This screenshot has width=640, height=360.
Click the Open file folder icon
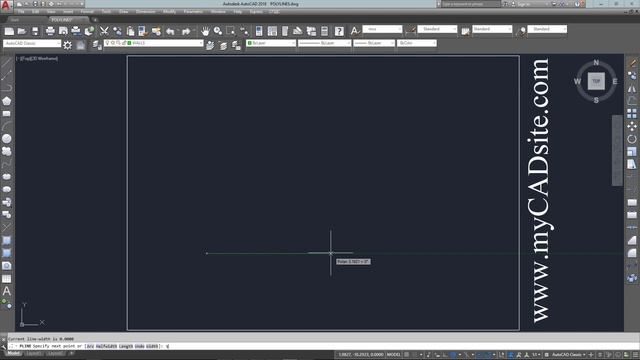tap(22, 31)
